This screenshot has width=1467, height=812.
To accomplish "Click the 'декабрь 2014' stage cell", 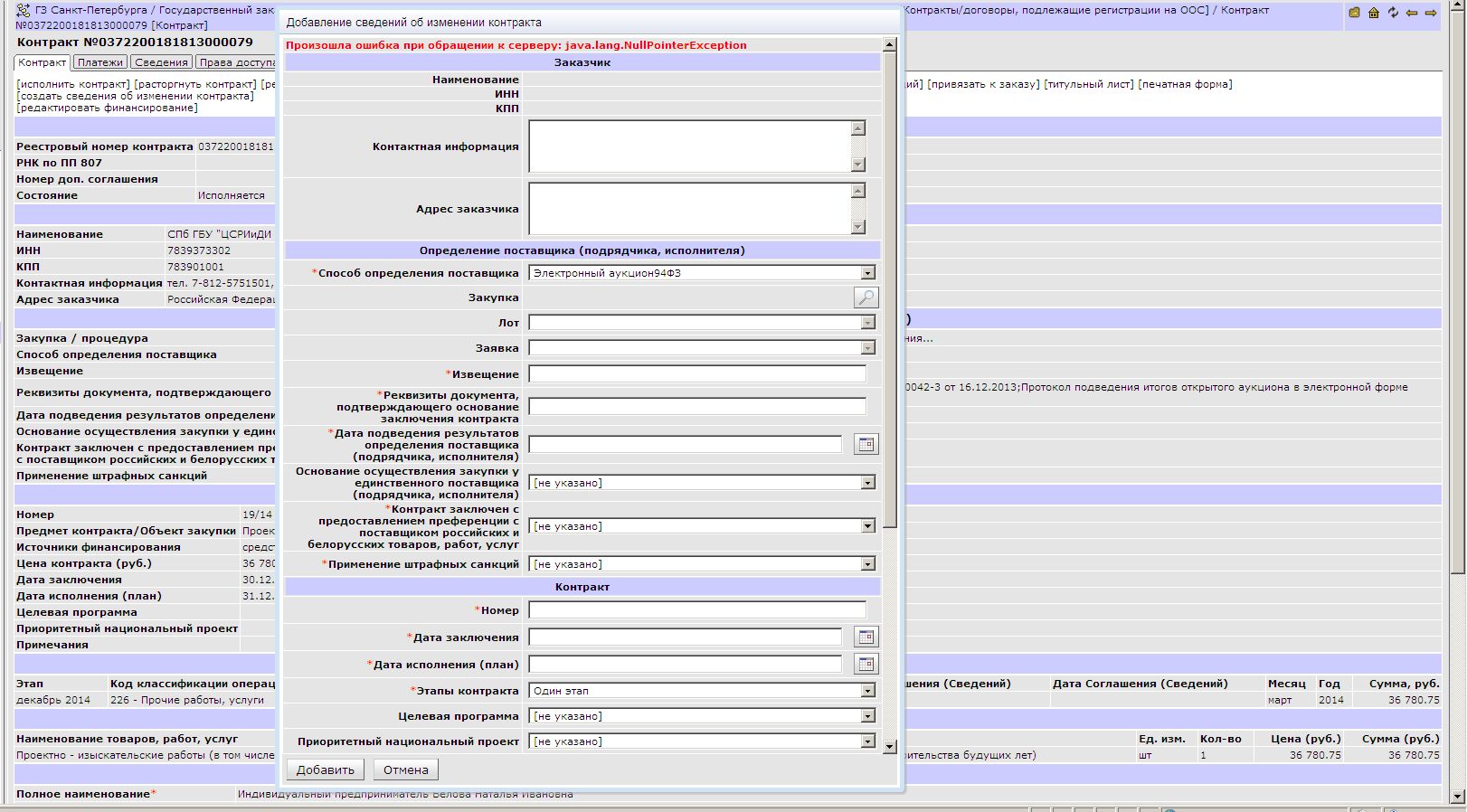I will (x=53, y=700).
